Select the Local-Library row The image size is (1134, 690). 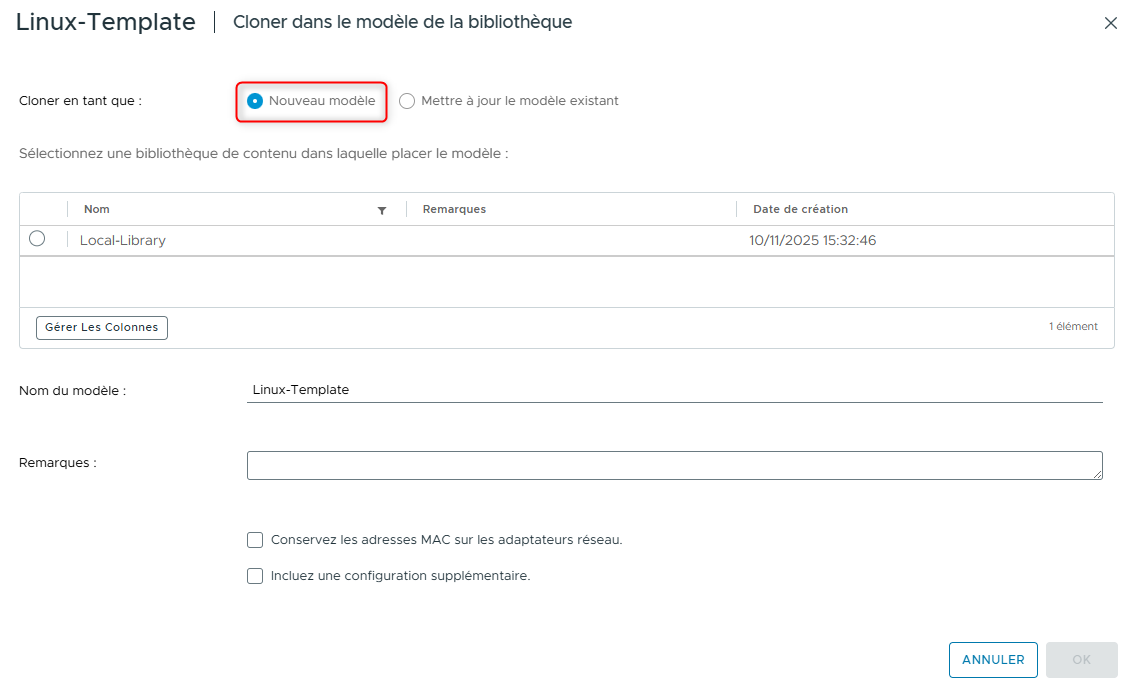pyautogui.click(x=123, y=240)
